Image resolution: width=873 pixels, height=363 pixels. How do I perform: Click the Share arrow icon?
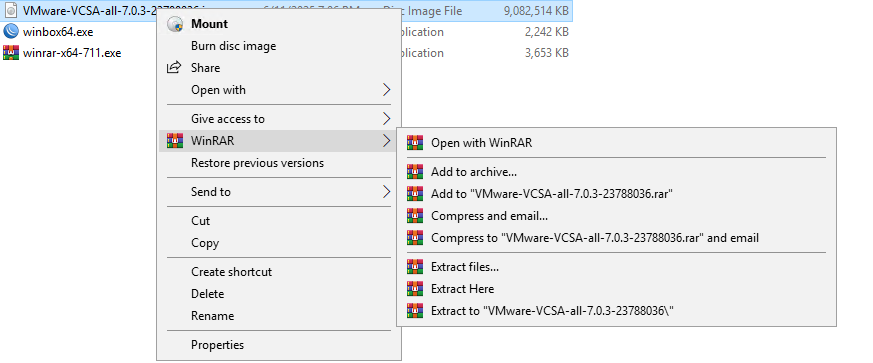coord(174,67)
